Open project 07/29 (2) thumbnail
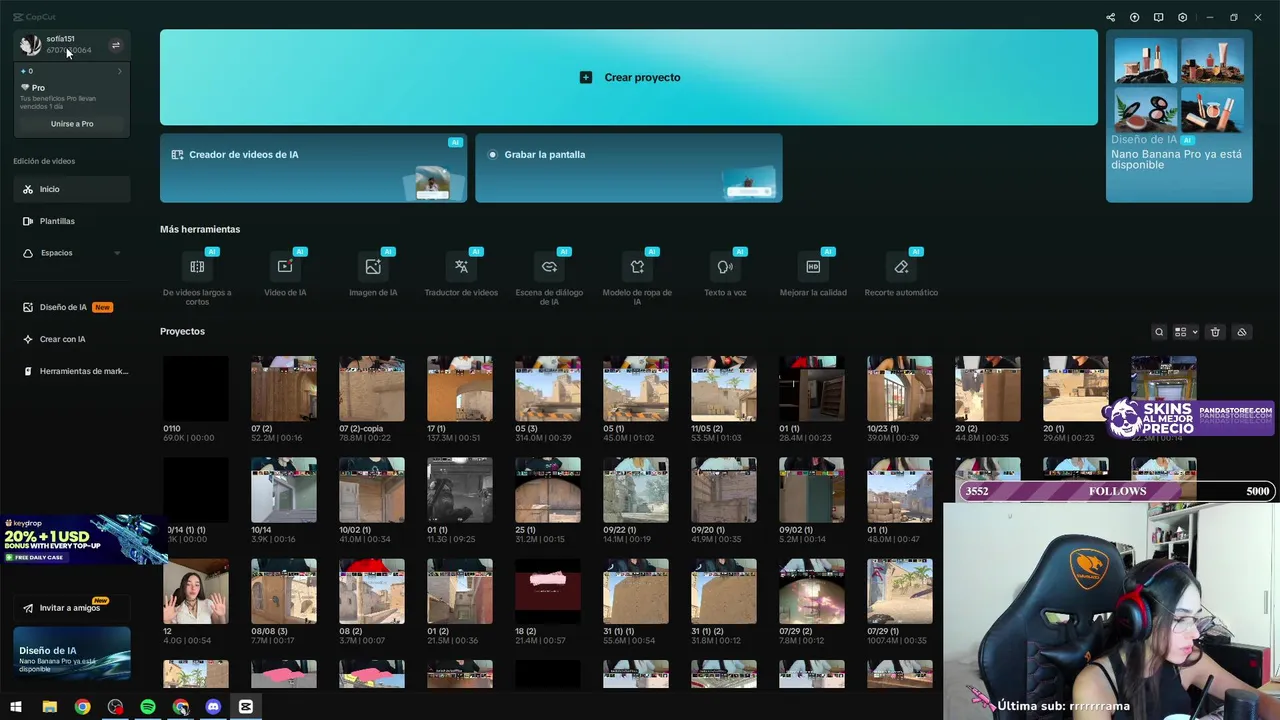 812,591
